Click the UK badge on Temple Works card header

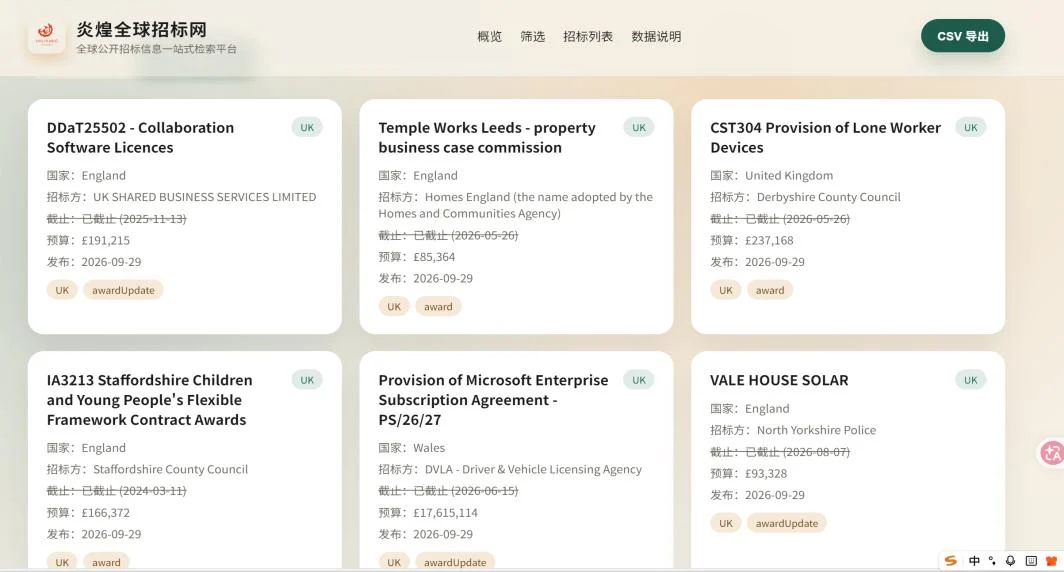pyautogui.click(x=639, y=128)
